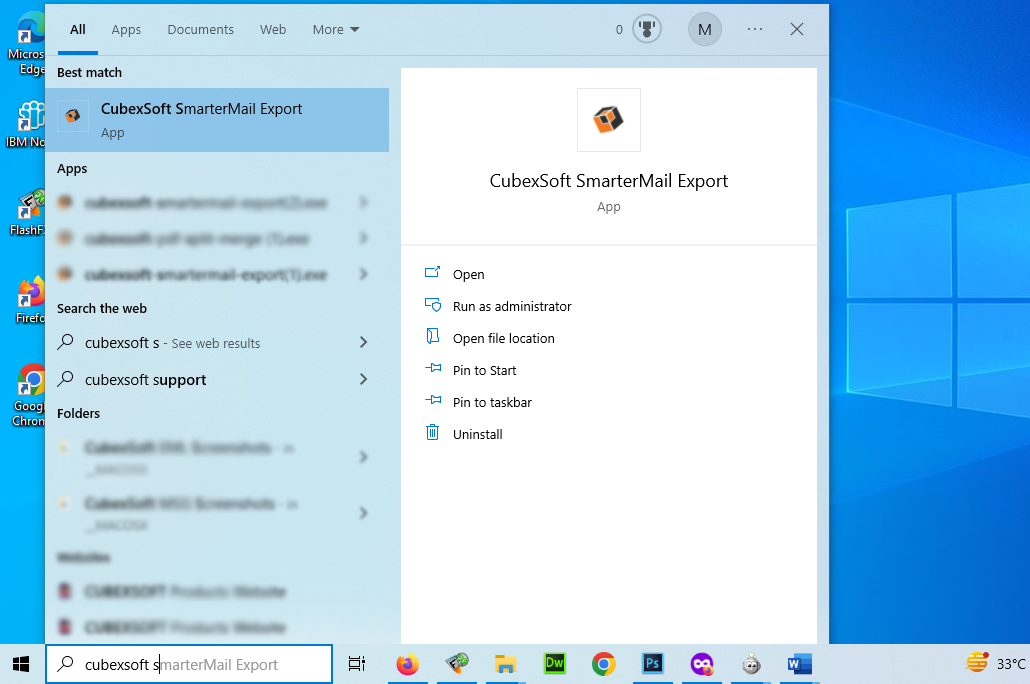
Task: Open Microsoft Word from the taskbar
Action: [x=799, y=664]
